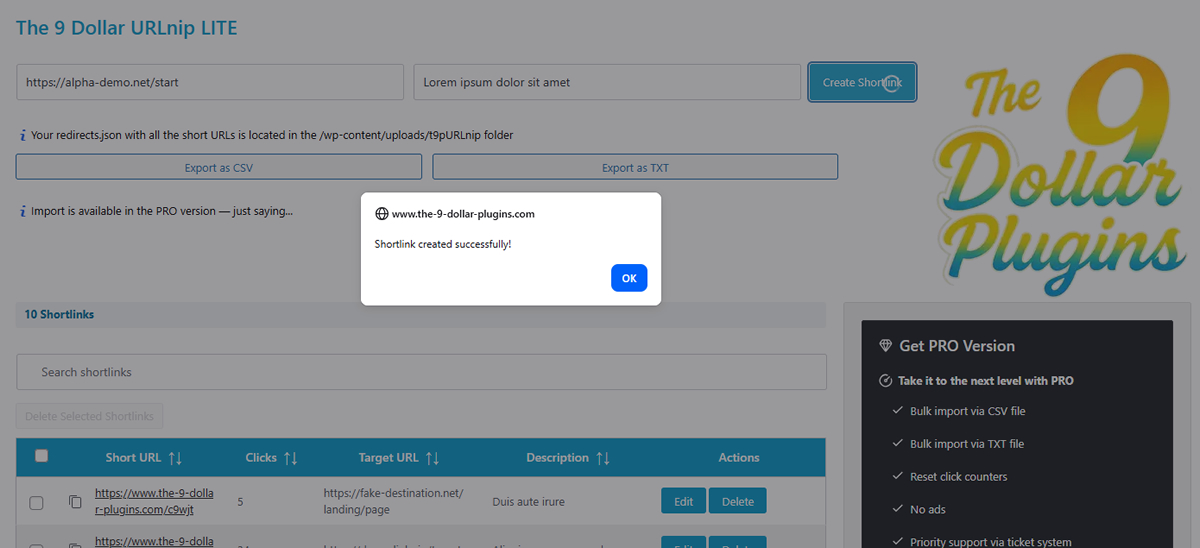The height and width of the screenshot is (548, 1200).
Task: Click the info icon beside Import note
Action: click(22, 211)
